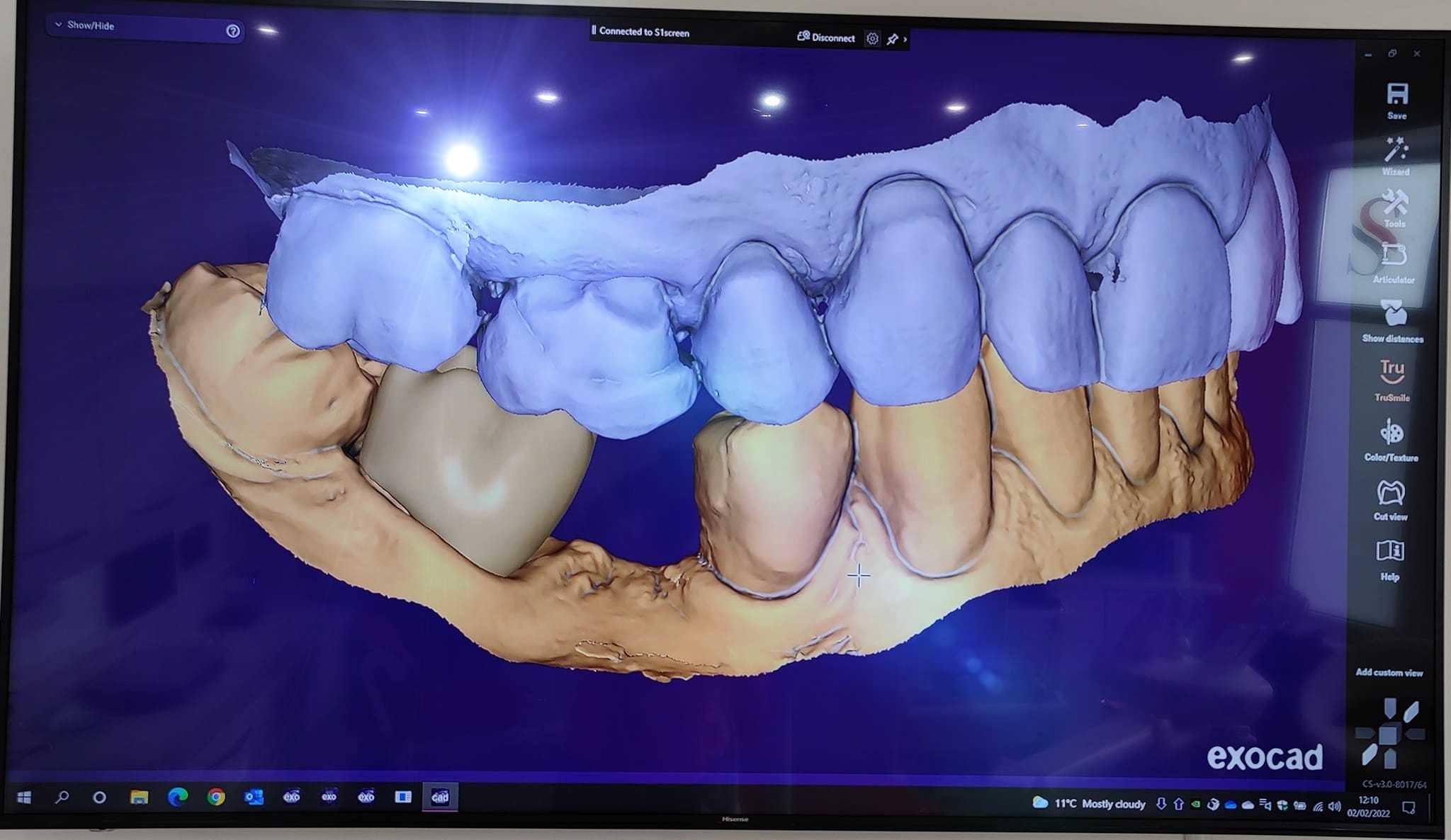Switch to the third exo taskbar app
The height and width of the screenshot is (840, 1451).
(366, 797)
